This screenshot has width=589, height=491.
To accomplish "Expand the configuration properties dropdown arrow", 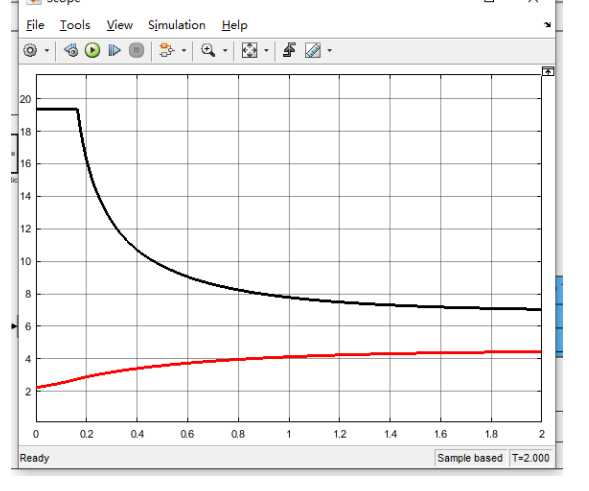I will click(x=47, y=50).
